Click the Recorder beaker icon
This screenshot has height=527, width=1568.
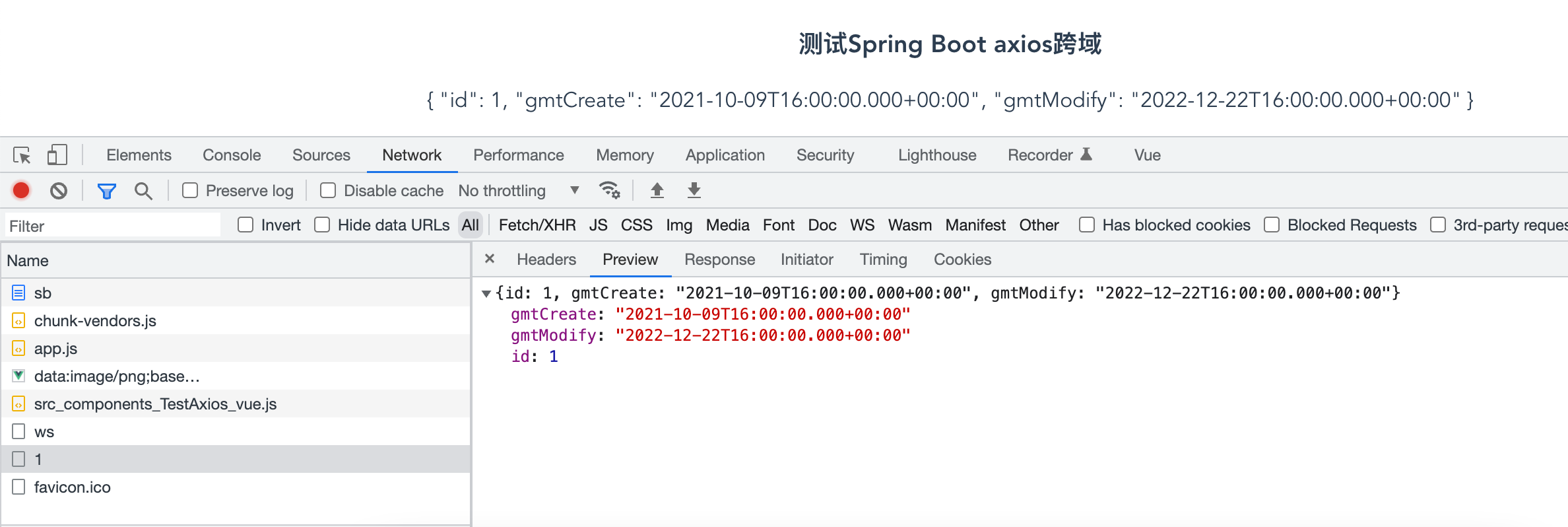pyautogui.click(x=1086, y=155)
